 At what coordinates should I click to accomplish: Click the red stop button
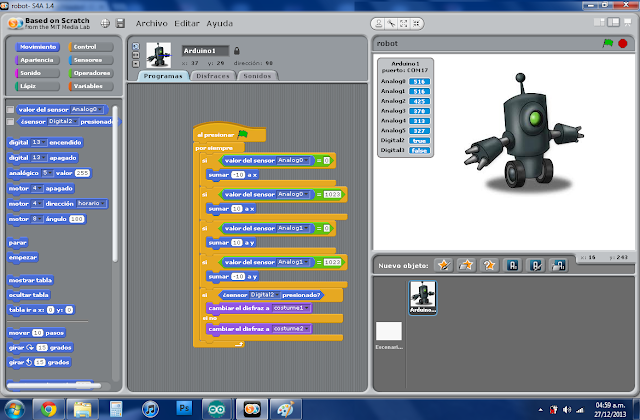622,43
